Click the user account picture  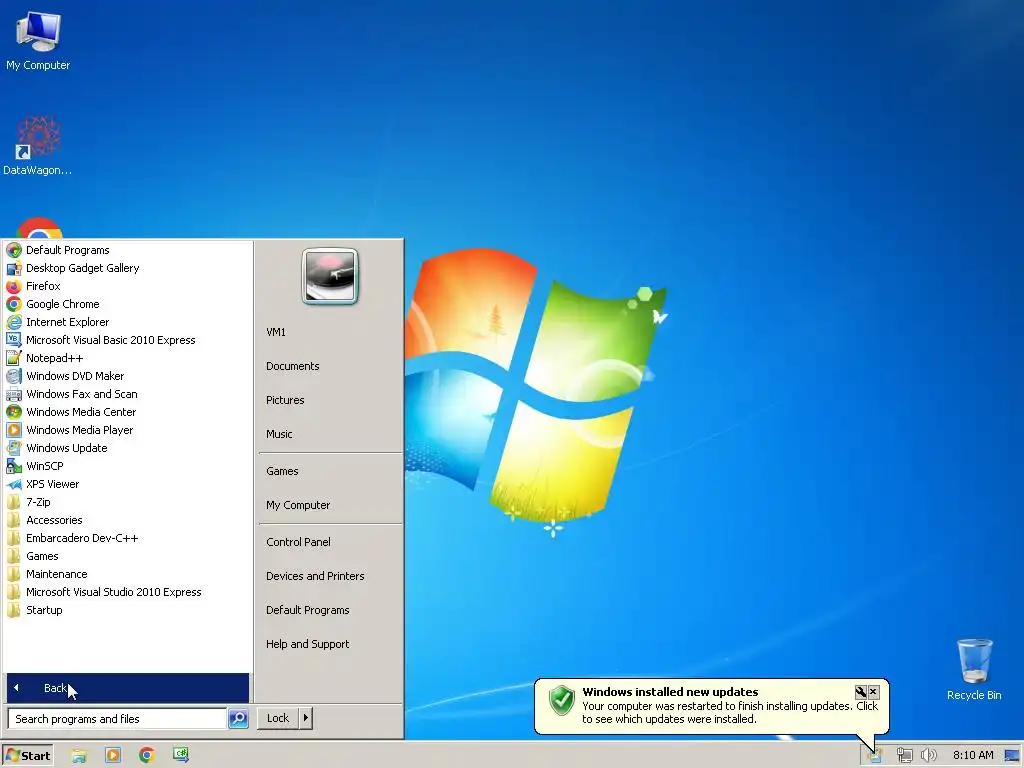(x=330, y=276)
